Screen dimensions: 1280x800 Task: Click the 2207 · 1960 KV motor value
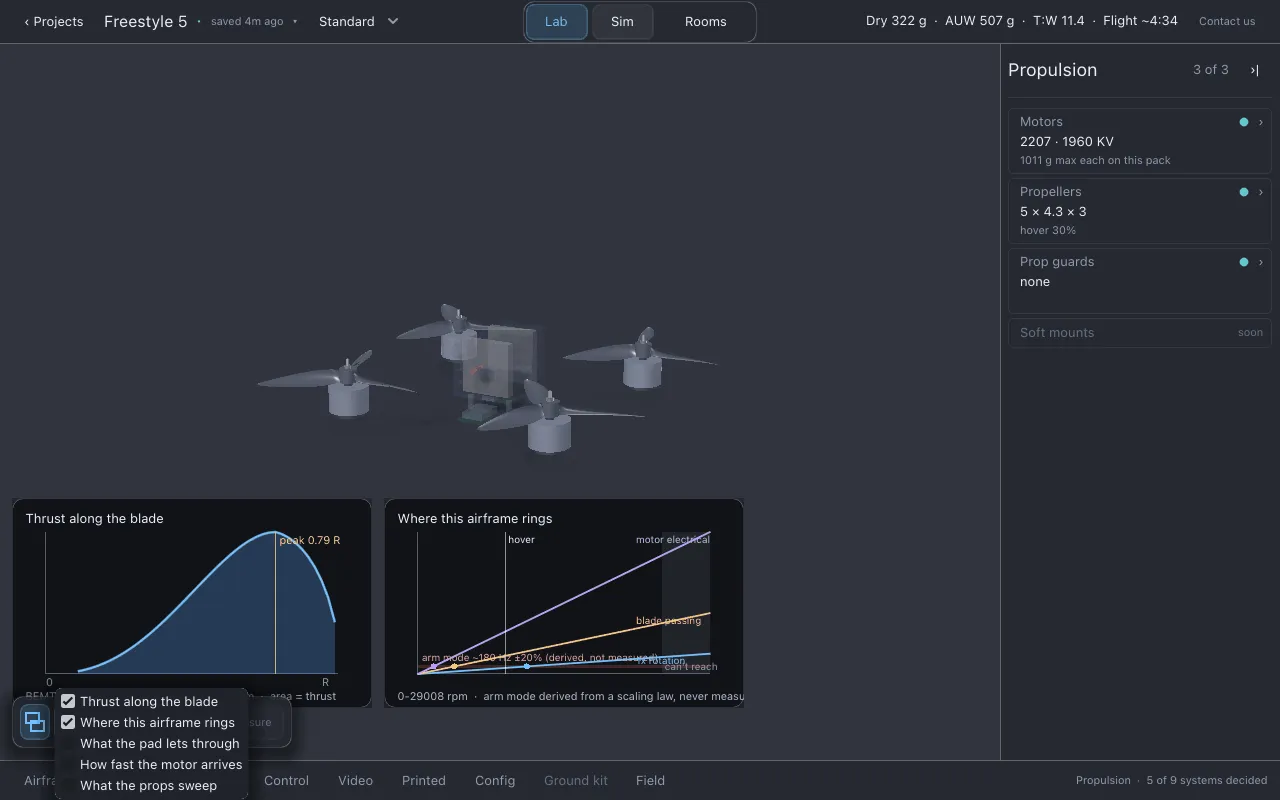1066,141
